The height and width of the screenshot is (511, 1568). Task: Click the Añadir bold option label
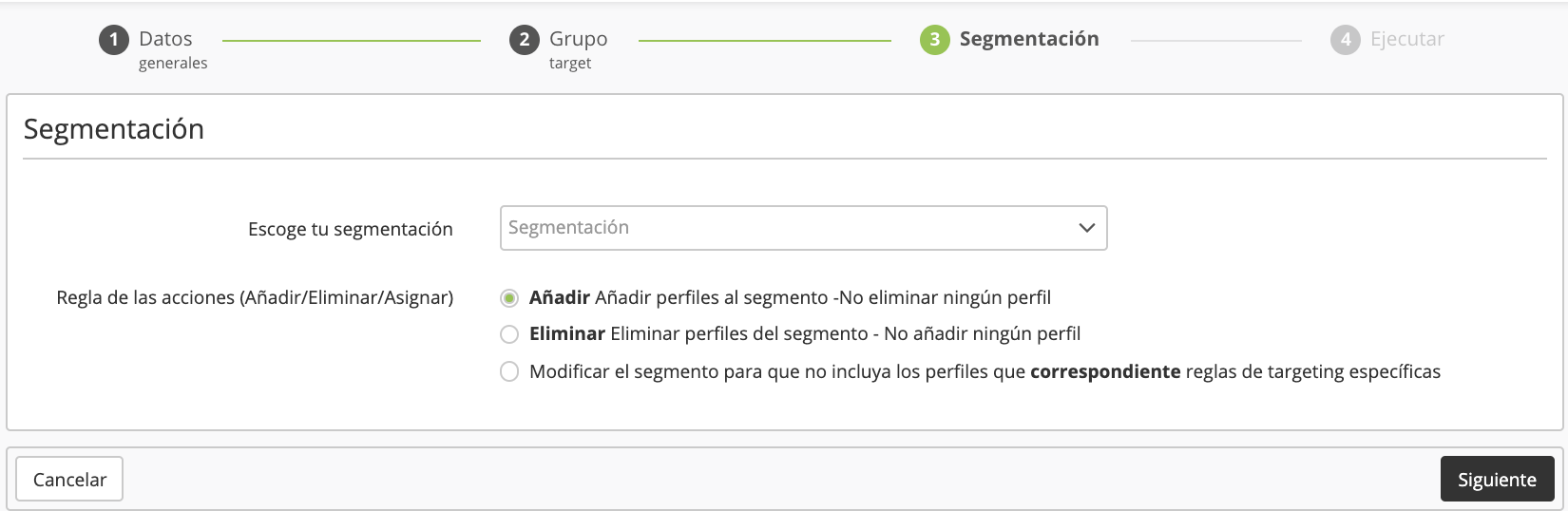pos(560,298)
